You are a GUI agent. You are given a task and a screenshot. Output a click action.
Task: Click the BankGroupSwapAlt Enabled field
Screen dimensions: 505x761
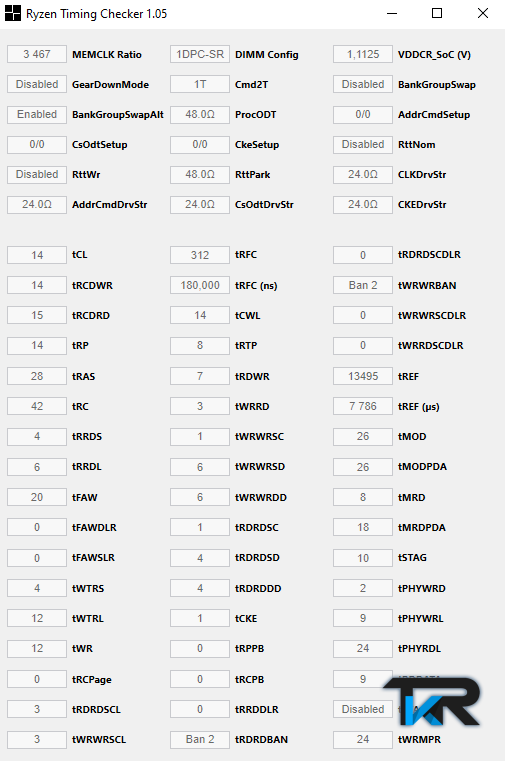(x=37, y=115)
